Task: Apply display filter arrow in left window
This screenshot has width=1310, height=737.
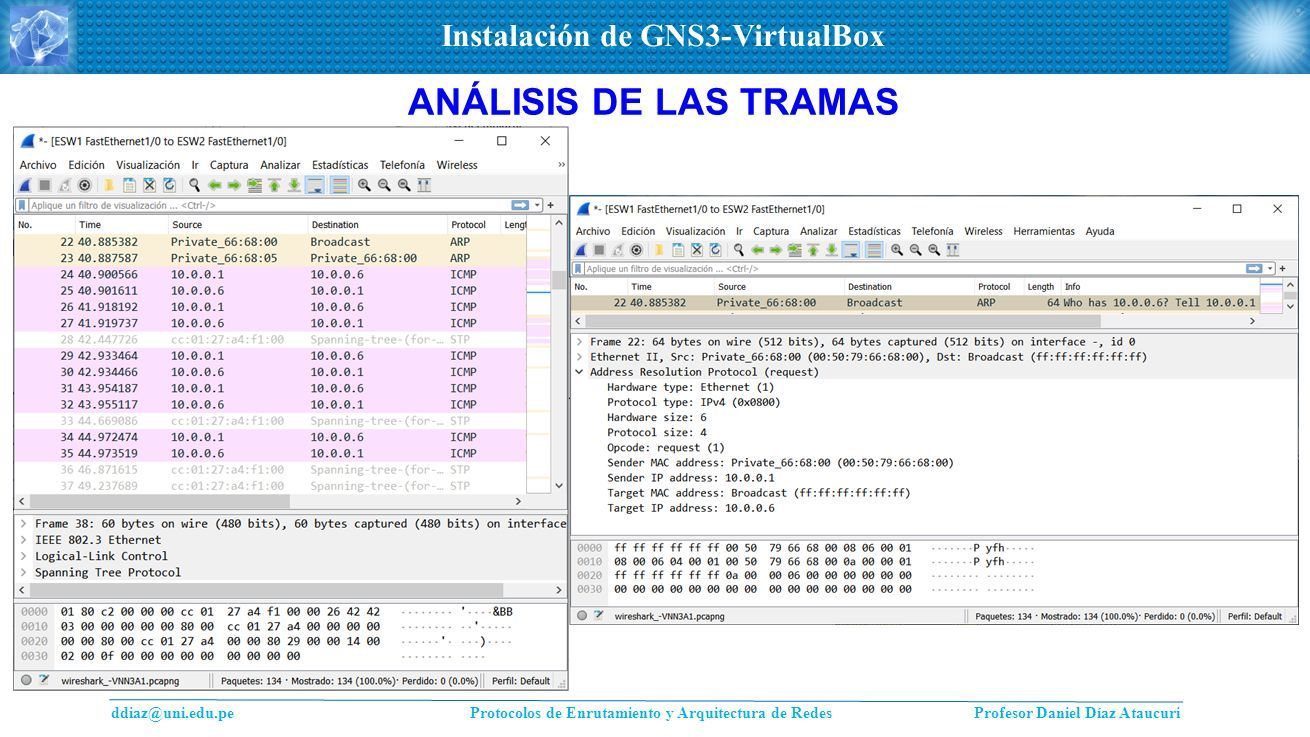Action: click(x=520, y=205)
